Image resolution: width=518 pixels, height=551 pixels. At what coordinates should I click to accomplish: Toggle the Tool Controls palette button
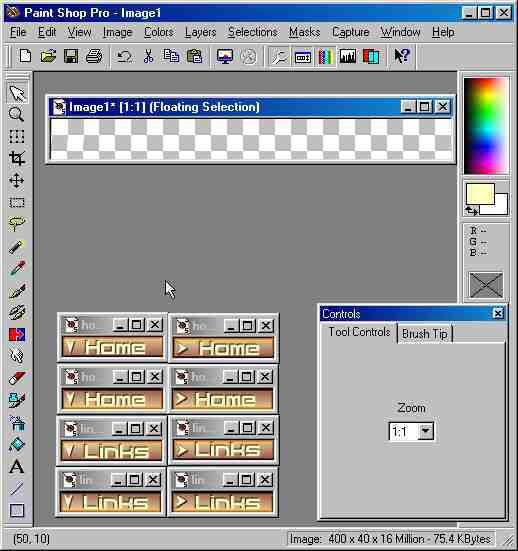(303, 56)
